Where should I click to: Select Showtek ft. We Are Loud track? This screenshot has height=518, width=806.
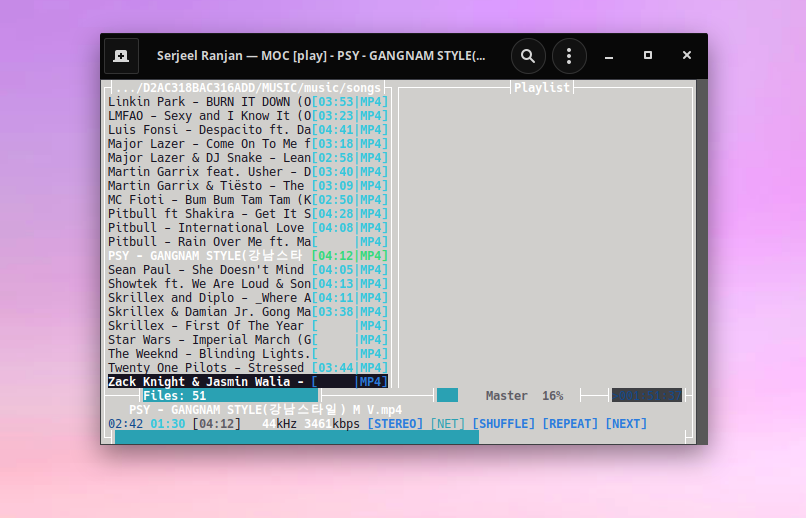248,284
